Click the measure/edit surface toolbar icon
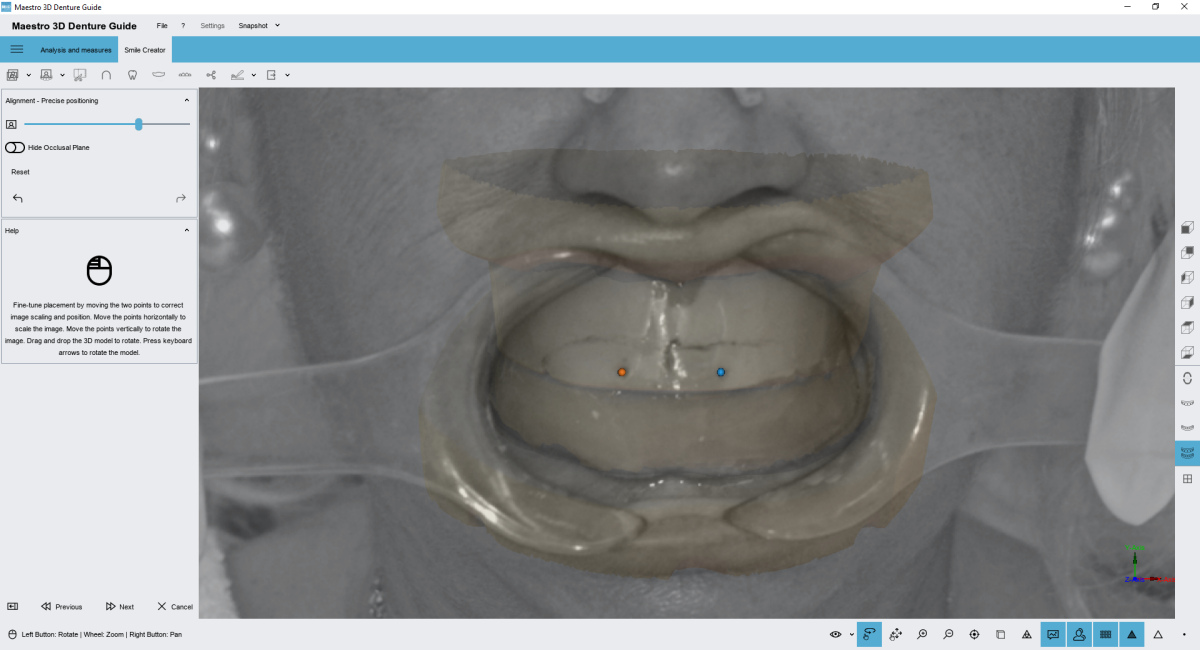This screenshot has height=650, width=1200. click(x=237, y=75)
